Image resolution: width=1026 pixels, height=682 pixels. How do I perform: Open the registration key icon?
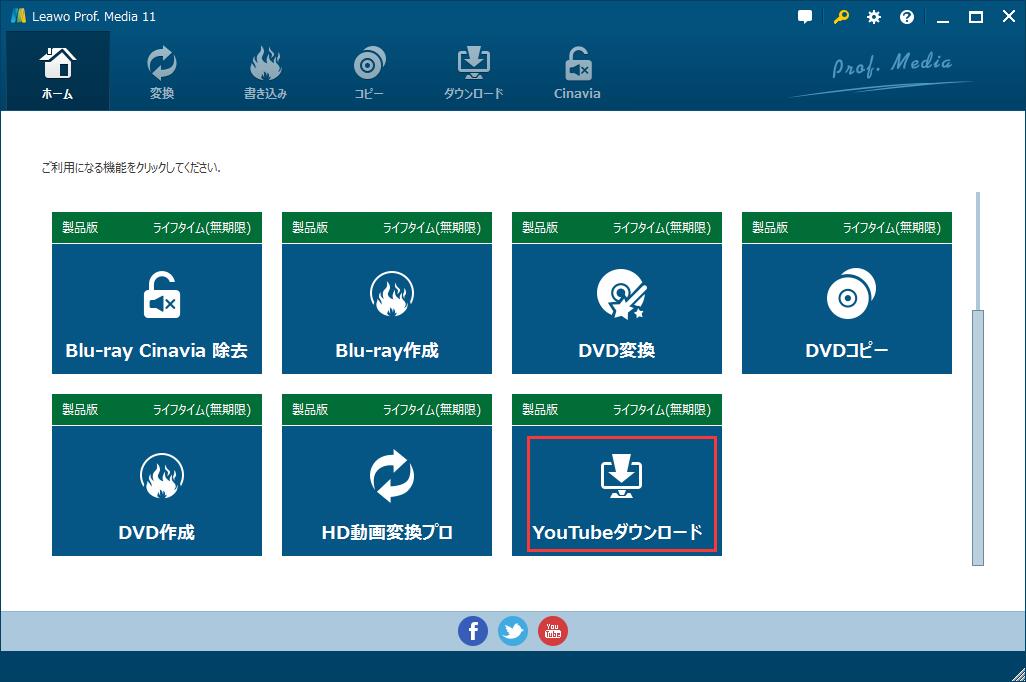tap(839, 16)
